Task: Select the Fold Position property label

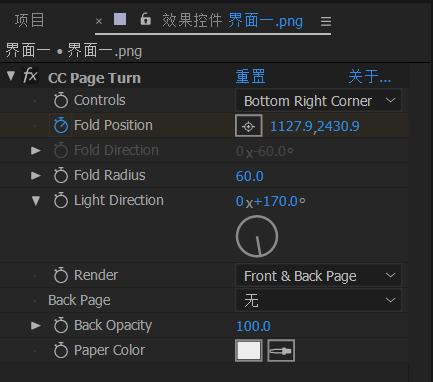Action: coord(113,125)
